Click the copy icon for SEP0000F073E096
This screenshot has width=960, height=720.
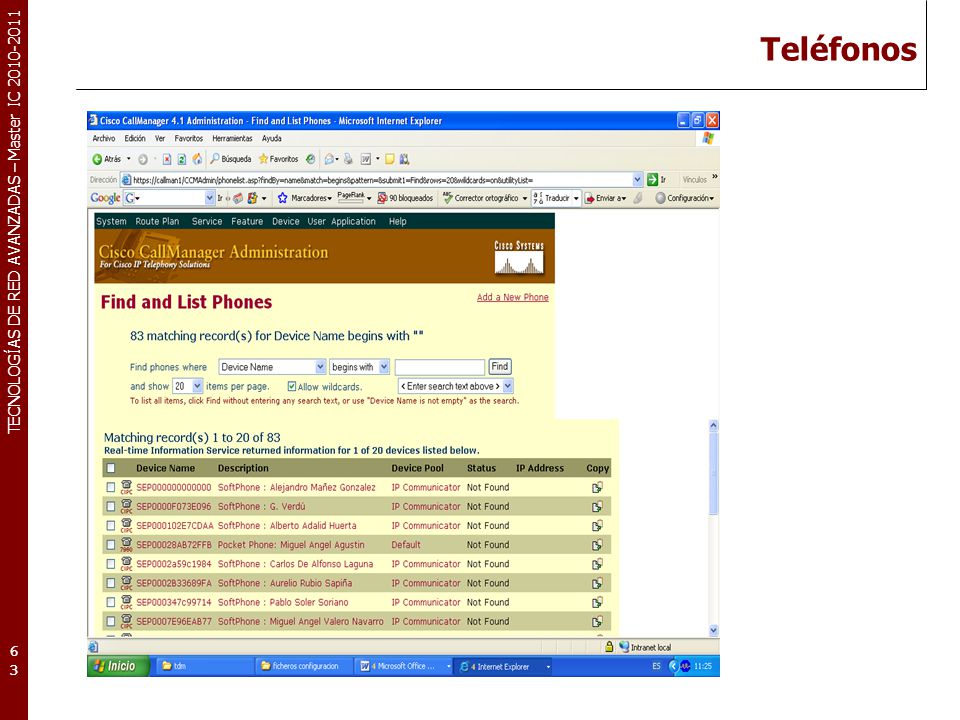[597, 506]
